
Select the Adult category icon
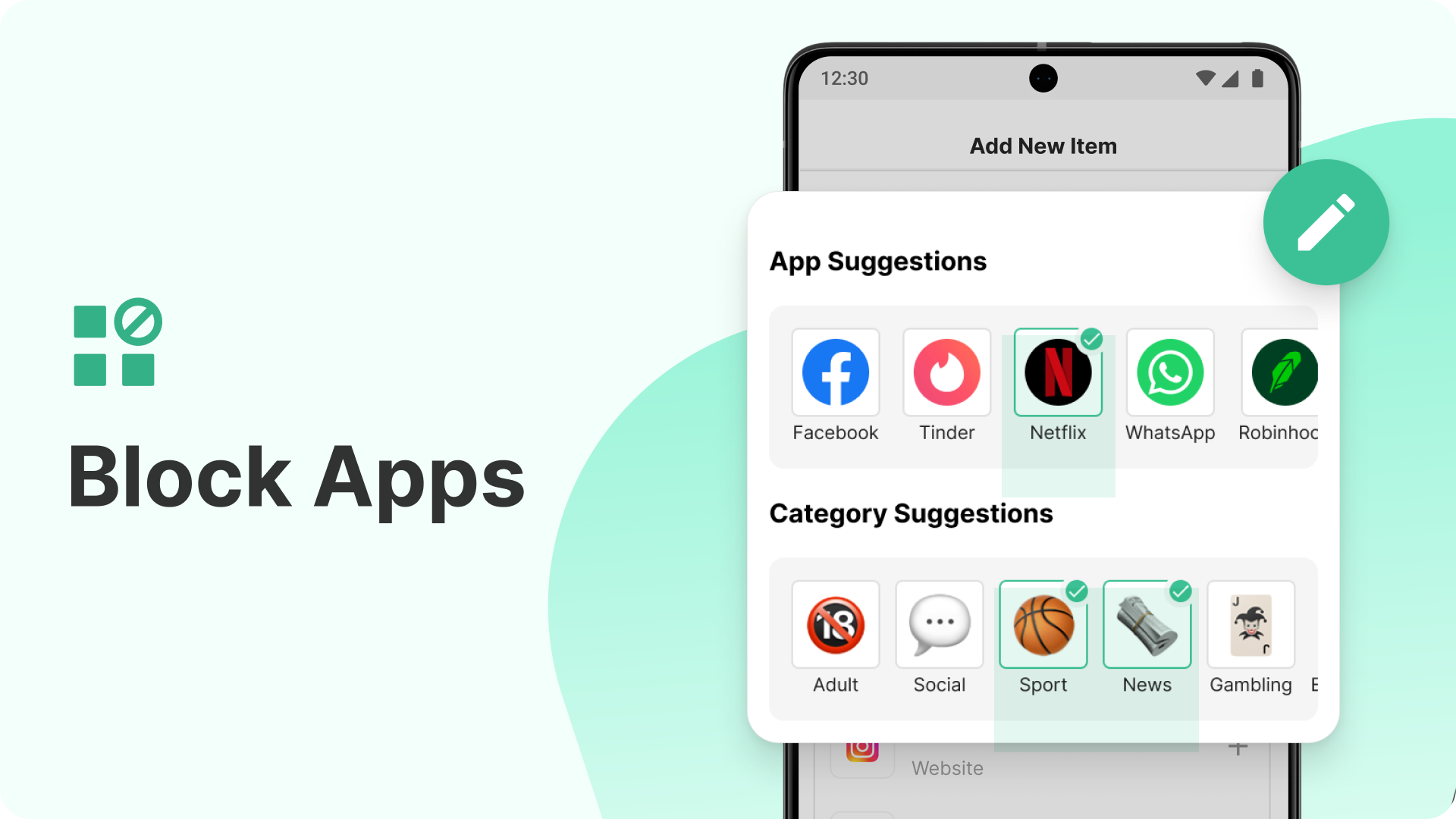click(836, 625)
